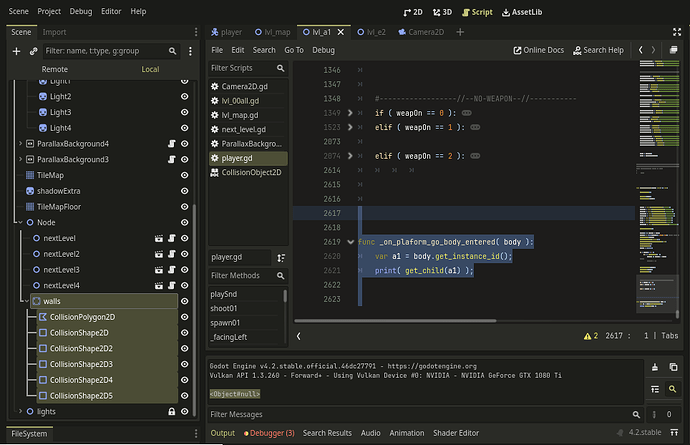Collapse the walls tree item
The image size is (690, 445).
pos(27,301)
